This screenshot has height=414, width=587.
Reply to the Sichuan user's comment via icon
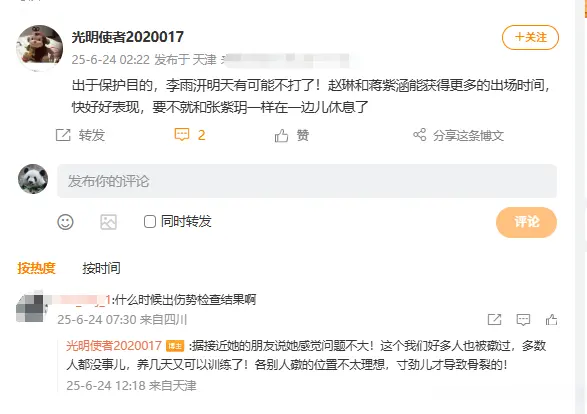point(523,320)
